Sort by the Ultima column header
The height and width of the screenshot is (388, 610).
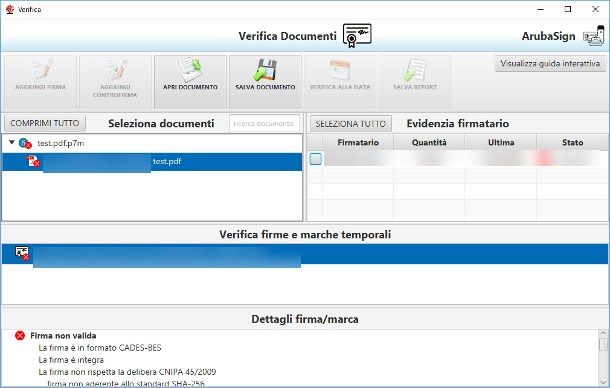point(501,142)
